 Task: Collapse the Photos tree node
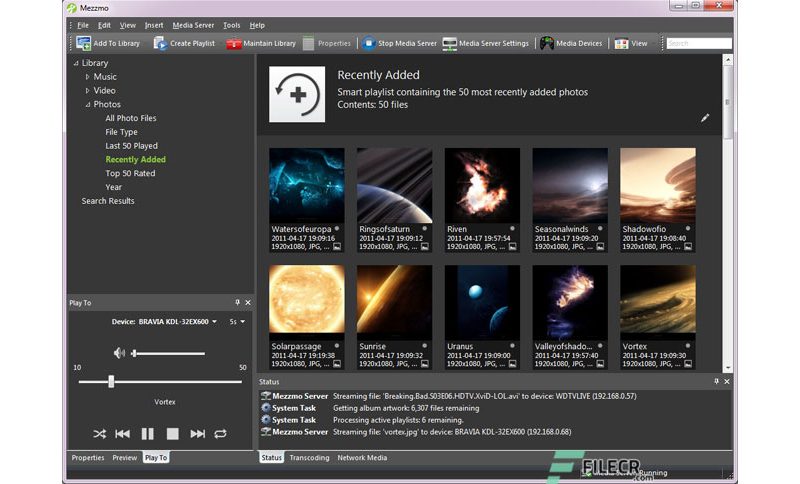click(87, 105)
